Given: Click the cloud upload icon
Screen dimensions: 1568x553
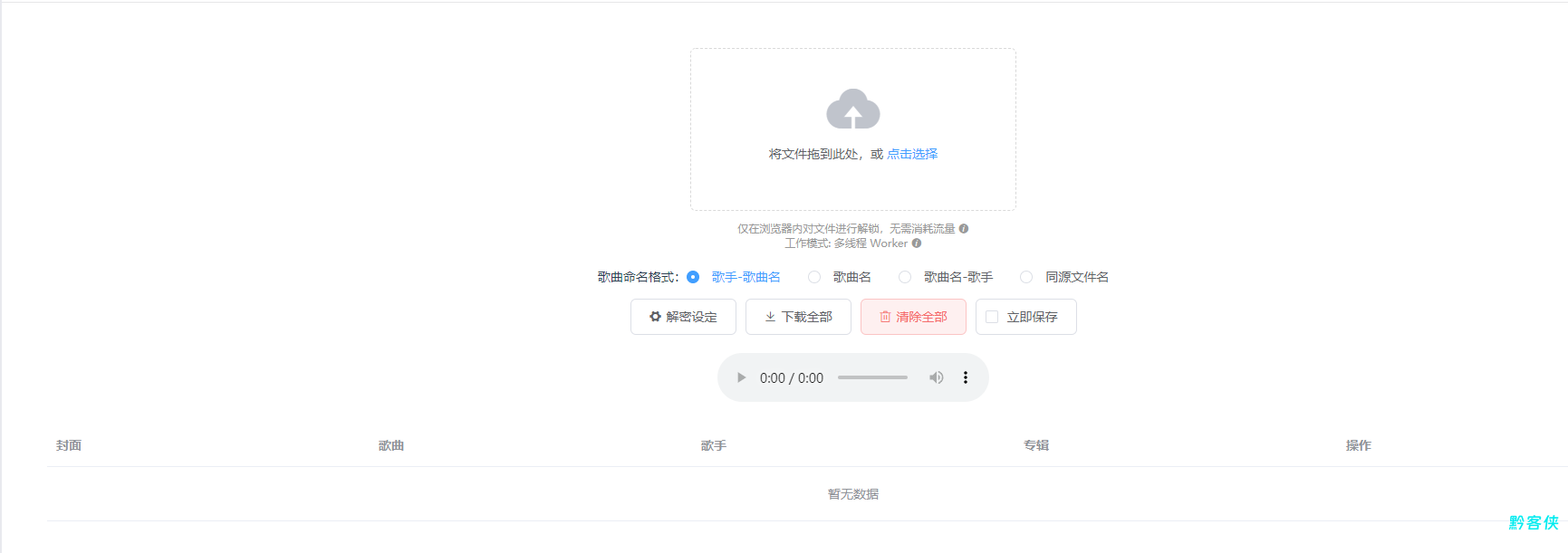Looking at the screenshot, I should [852, 109].
